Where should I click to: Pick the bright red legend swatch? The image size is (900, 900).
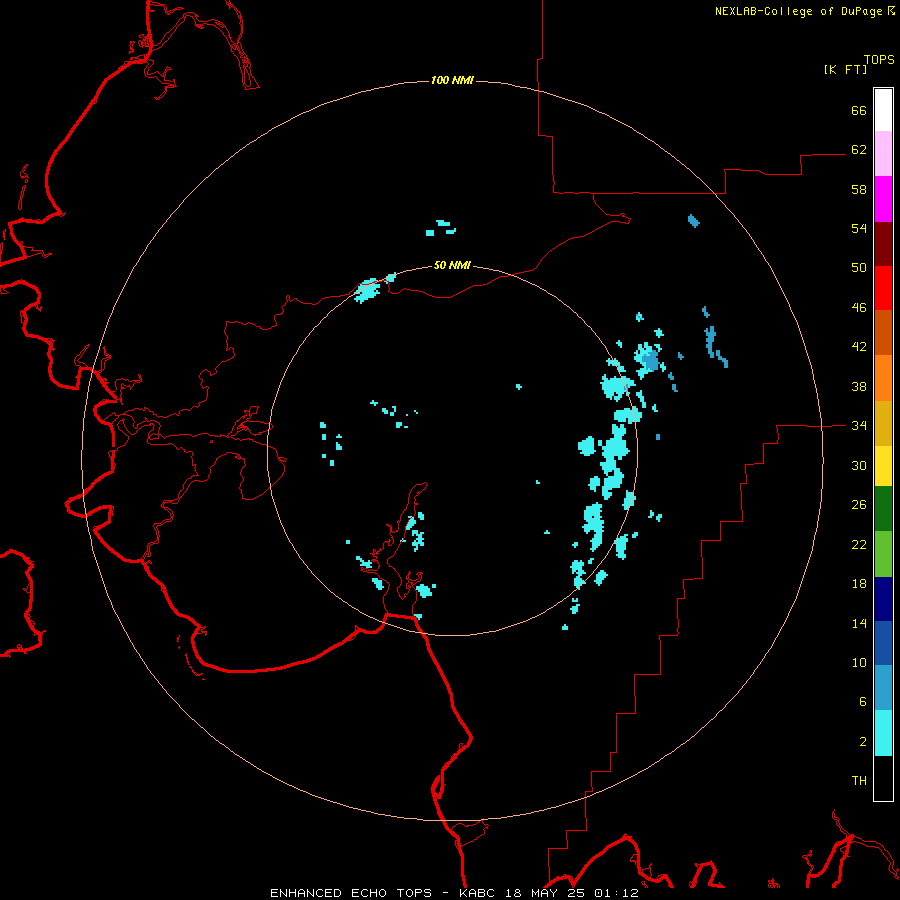[883, 288]
